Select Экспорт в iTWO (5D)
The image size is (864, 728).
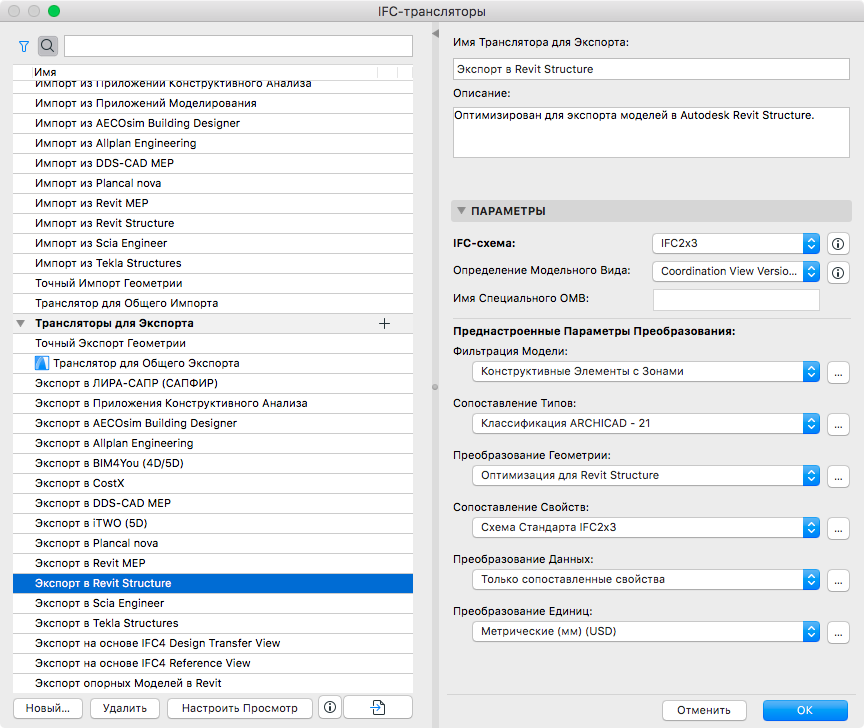click(x=213, y=524)
